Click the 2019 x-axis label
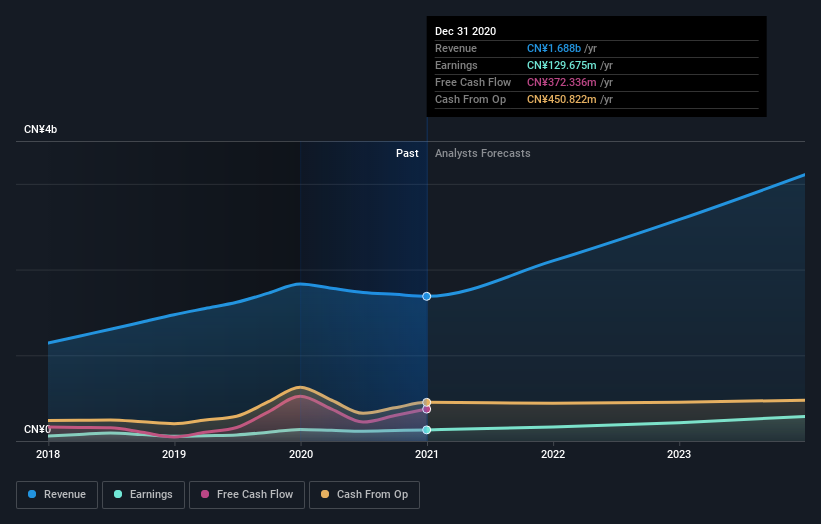Screen dimensions: 821x524 pos(174,454)
